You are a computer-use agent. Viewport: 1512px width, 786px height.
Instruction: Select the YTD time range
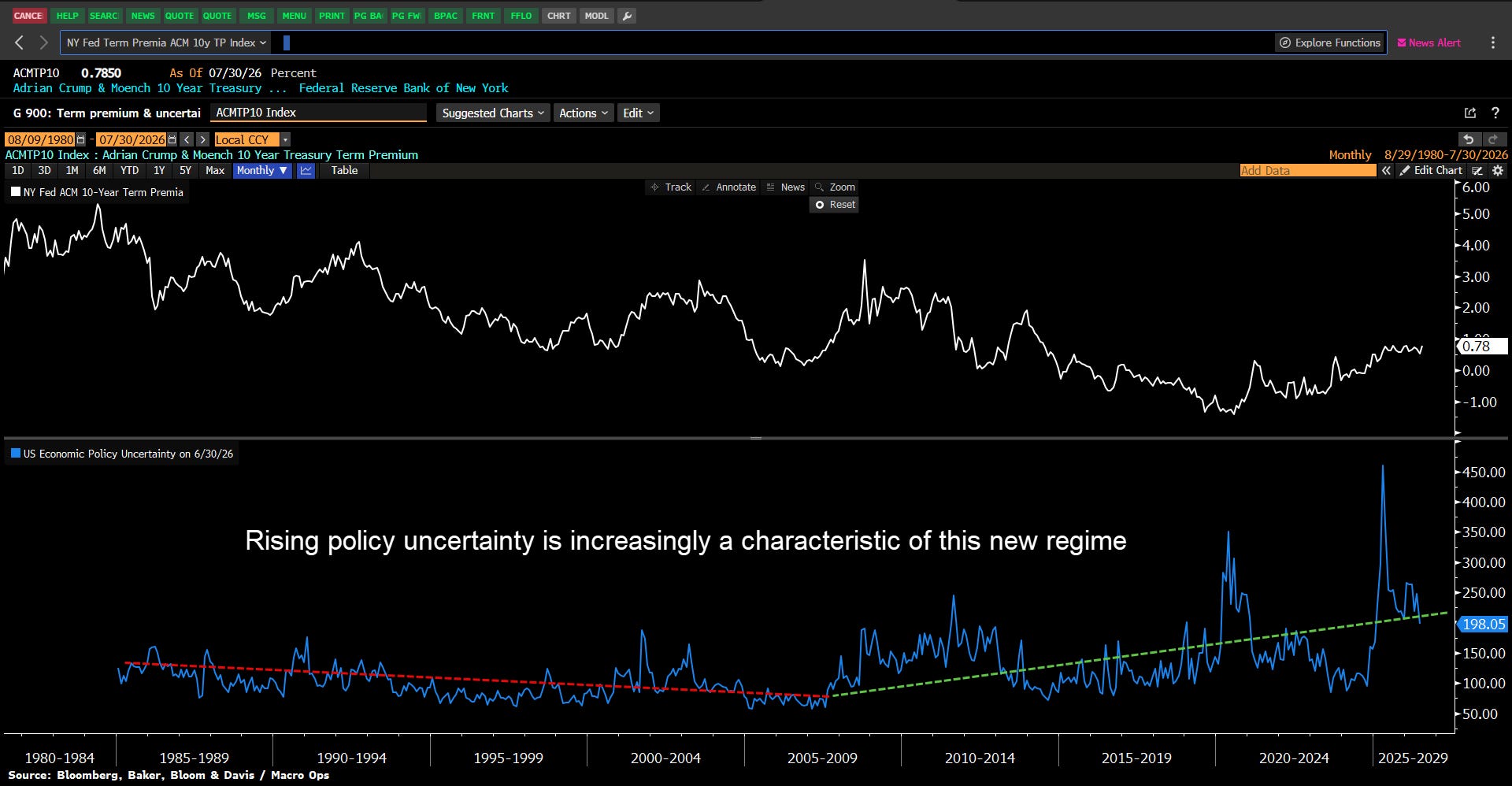[x=129, y=170]
